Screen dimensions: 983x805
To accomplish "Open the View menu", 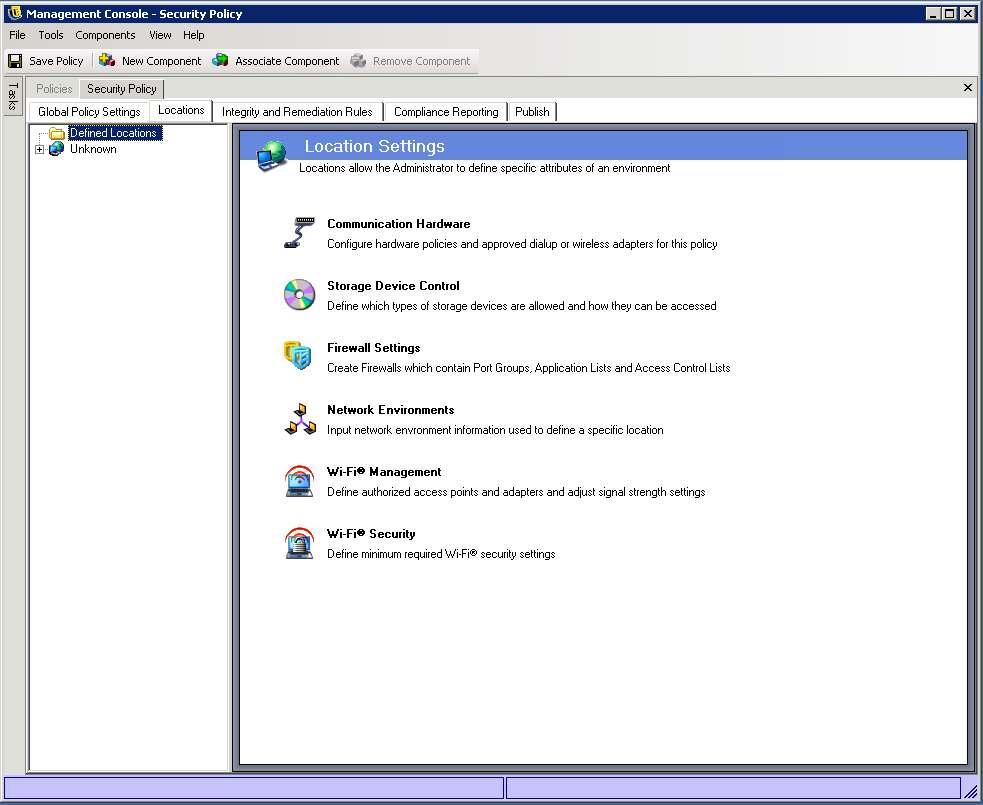I will [x=160, y=35].
